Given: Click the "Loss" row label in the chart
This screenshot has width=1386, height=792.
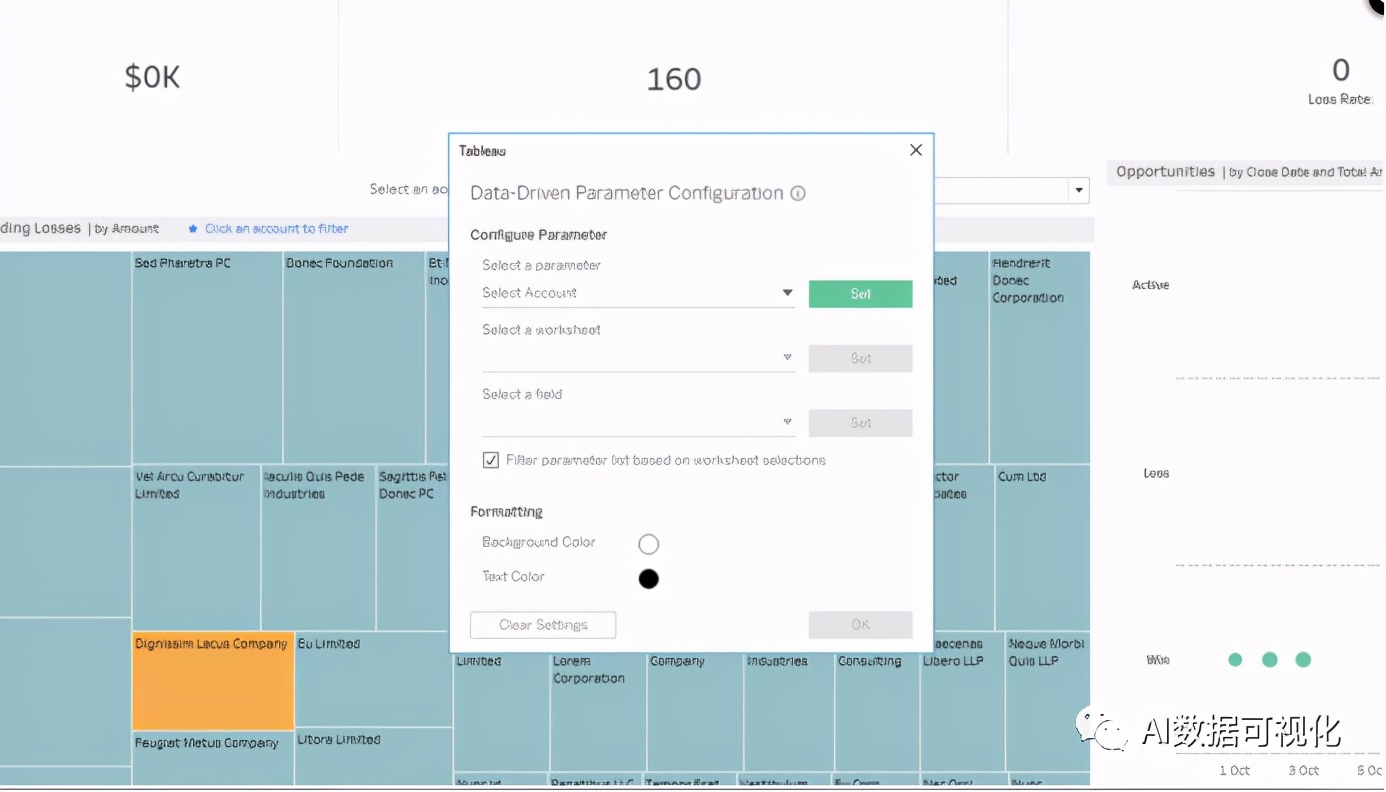Looking at the screenshot, I should pos(1156,473).
